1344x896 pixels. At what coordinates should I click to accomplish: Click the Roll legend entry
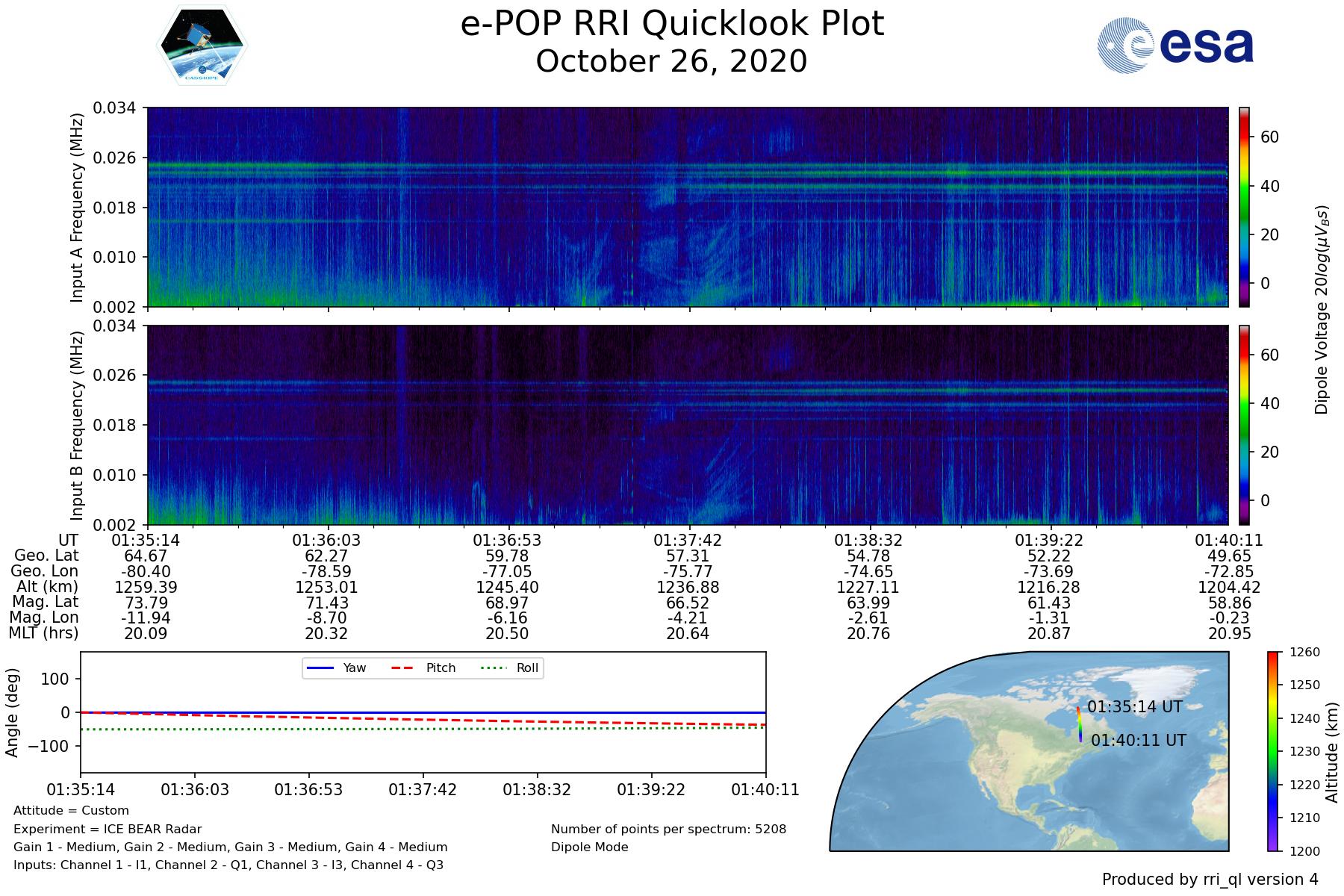[x=510, y=668]
